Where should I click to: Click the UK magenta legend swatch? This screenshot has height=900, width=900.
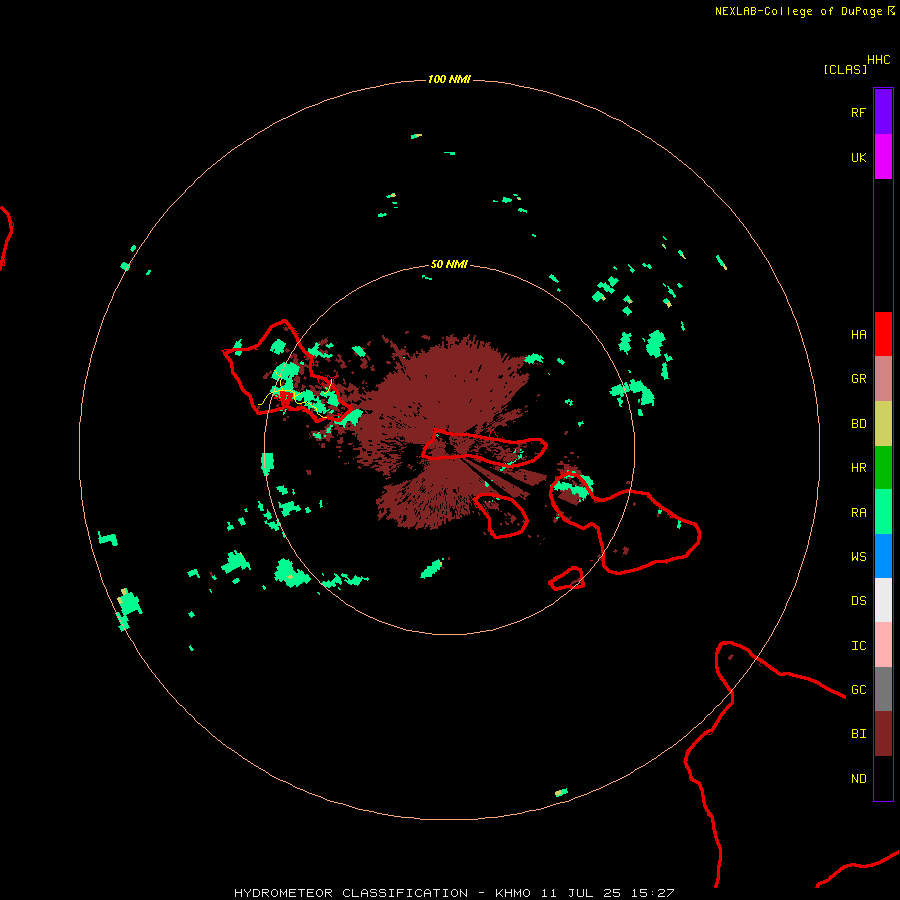tap(883, 157)
